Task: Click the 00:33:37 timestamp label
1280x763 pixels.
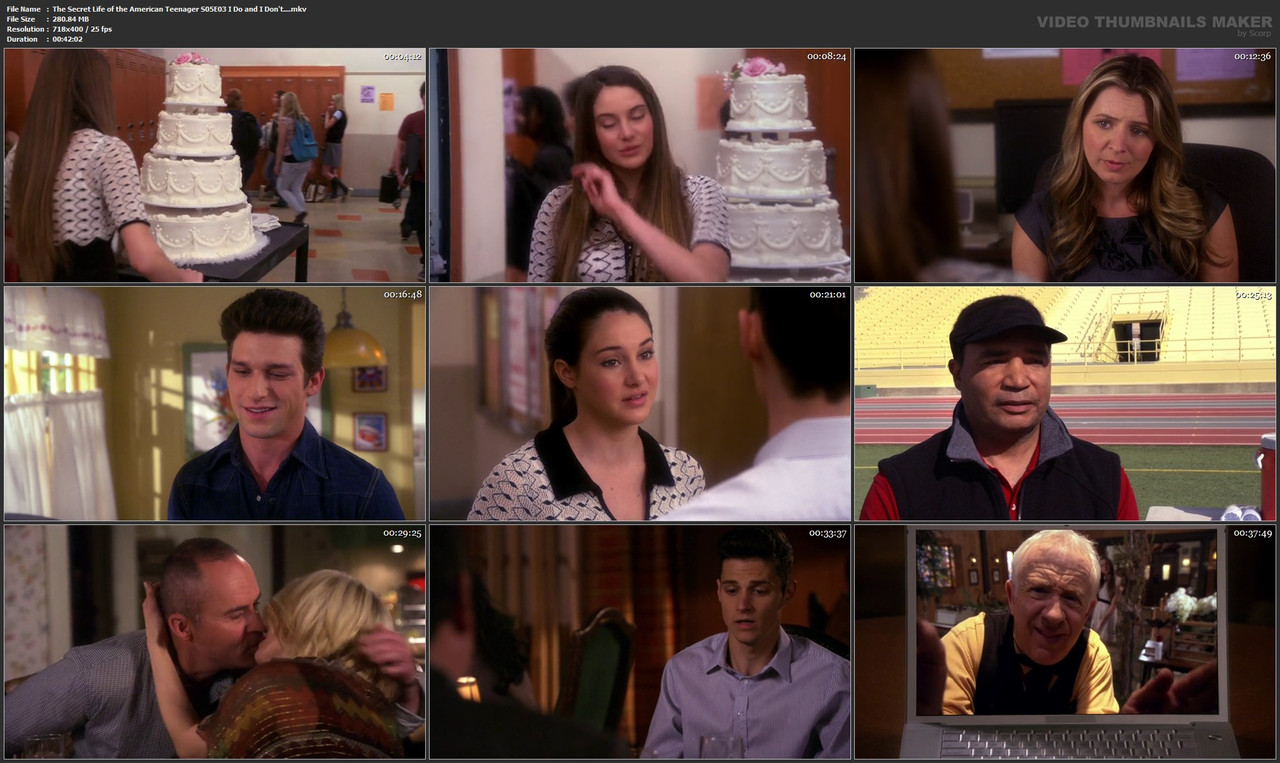Action: [x=827, y=533]
